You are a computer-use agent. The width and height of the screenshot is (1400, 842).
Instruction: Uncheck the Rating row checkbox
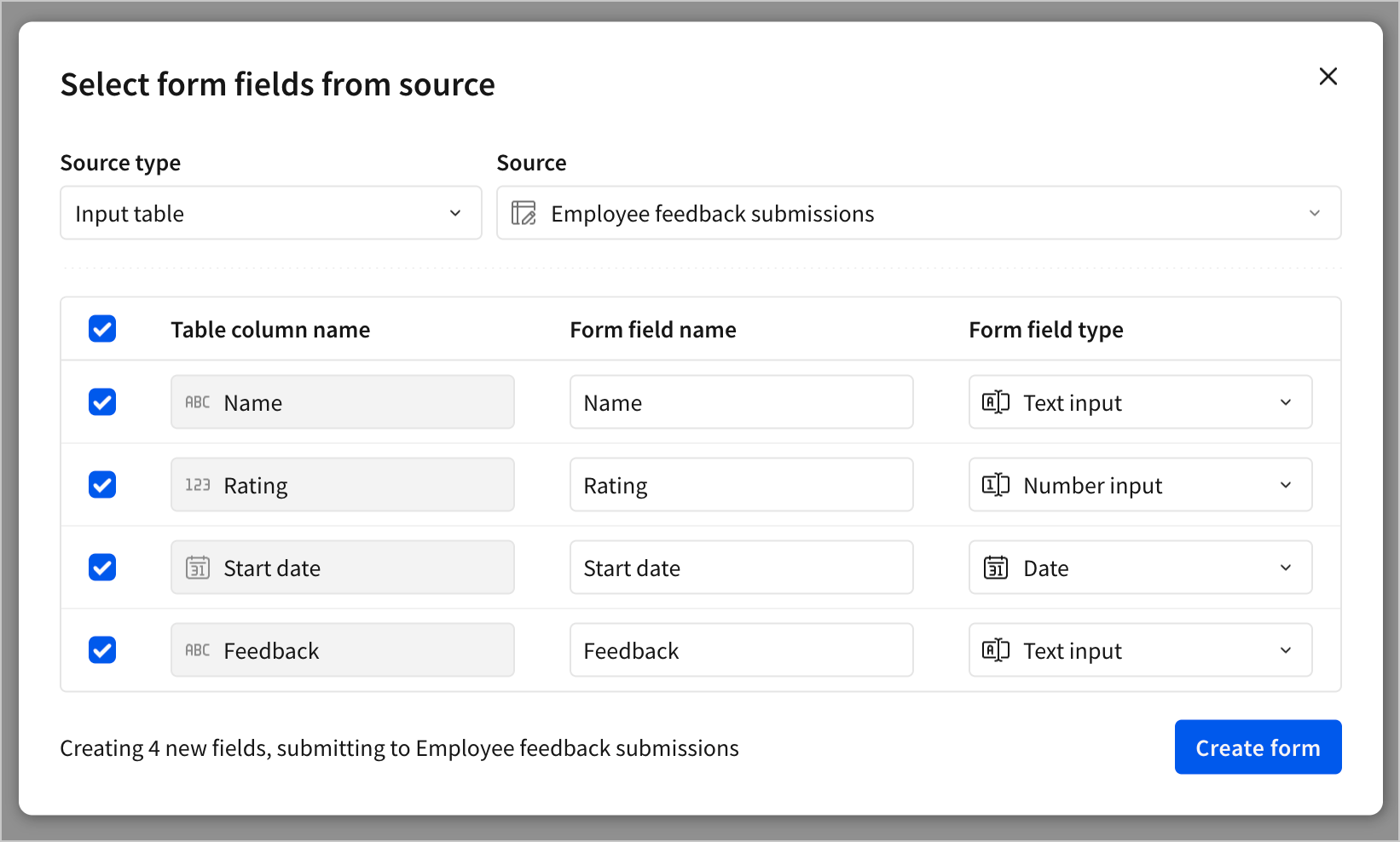[x=101, y=484]
